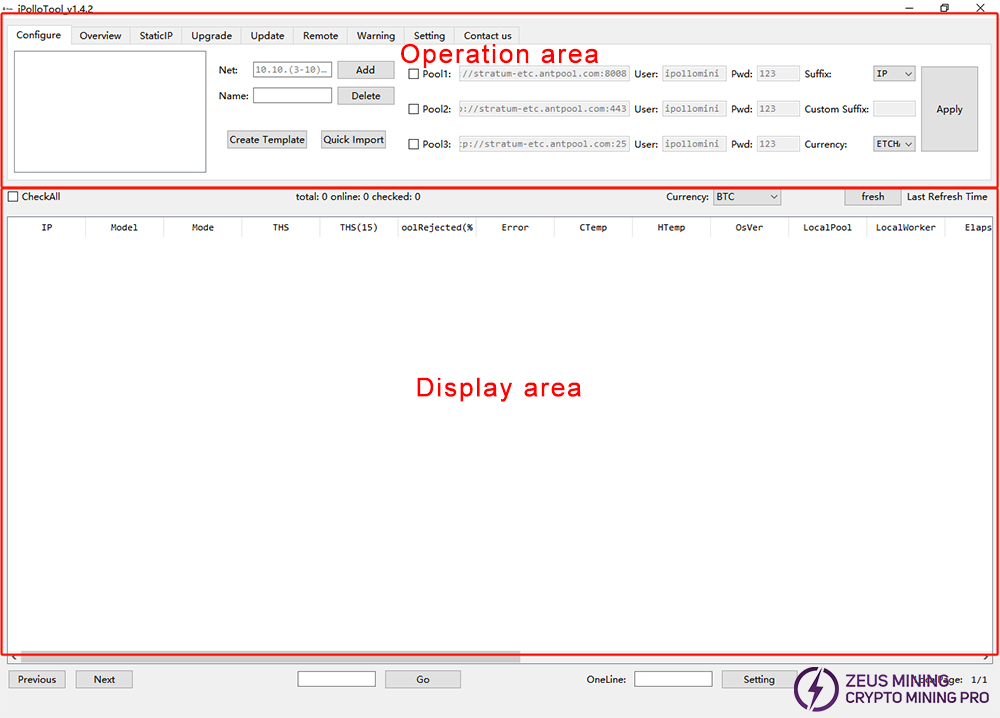Viewport: 1000px width, 718px height.
Task: Toggle the Pool3 checkbox
Action: coord(415,144)
